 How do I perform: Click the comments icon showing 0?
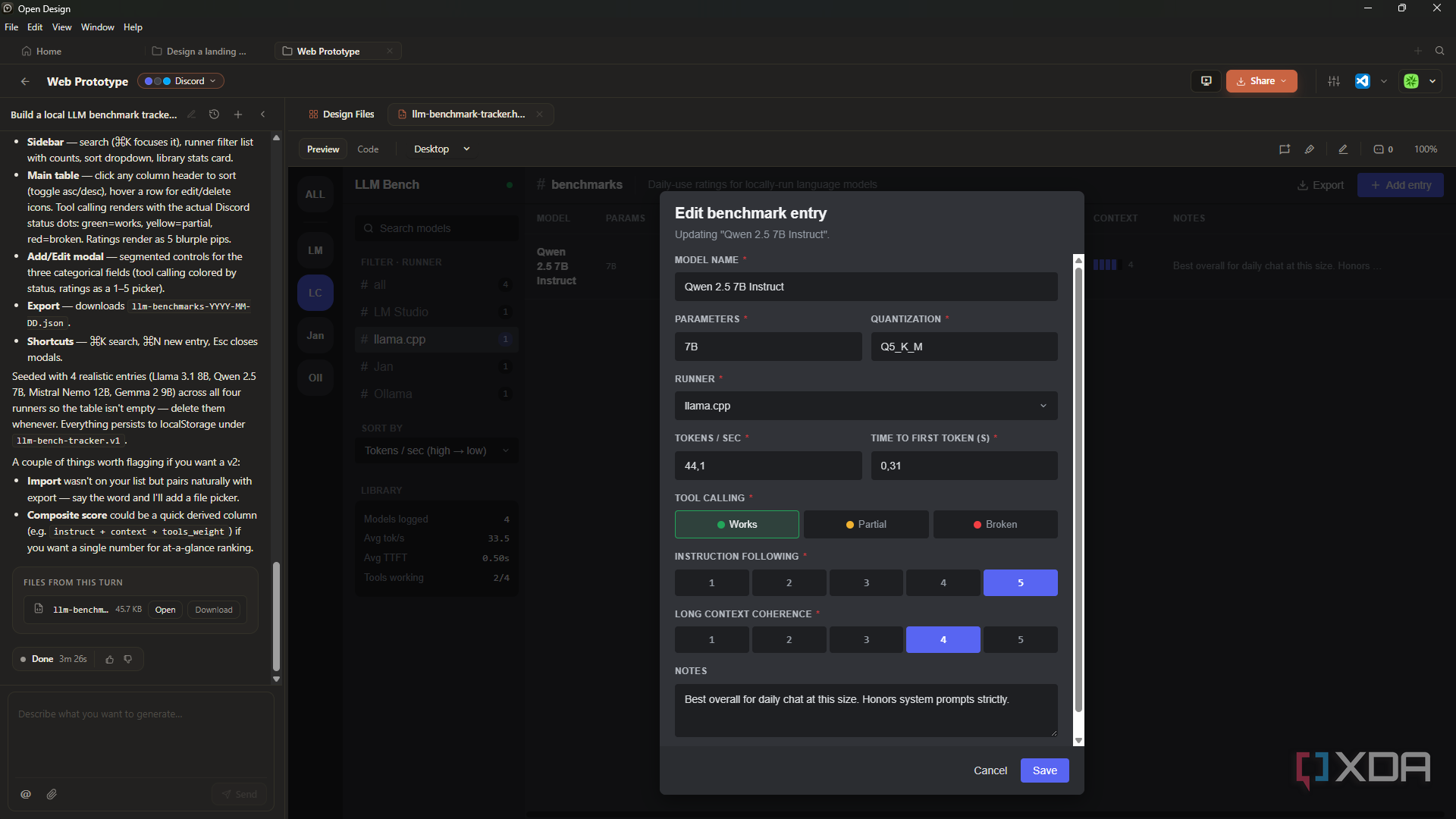[x=1383, y=149]
